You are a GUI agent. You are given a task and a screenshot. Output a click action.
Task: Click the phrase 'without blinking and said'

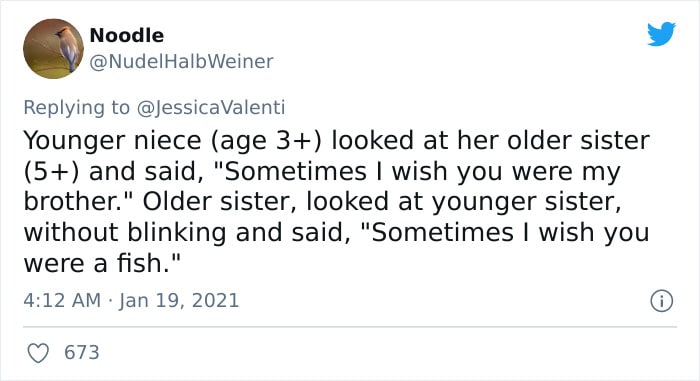(187, 232)
